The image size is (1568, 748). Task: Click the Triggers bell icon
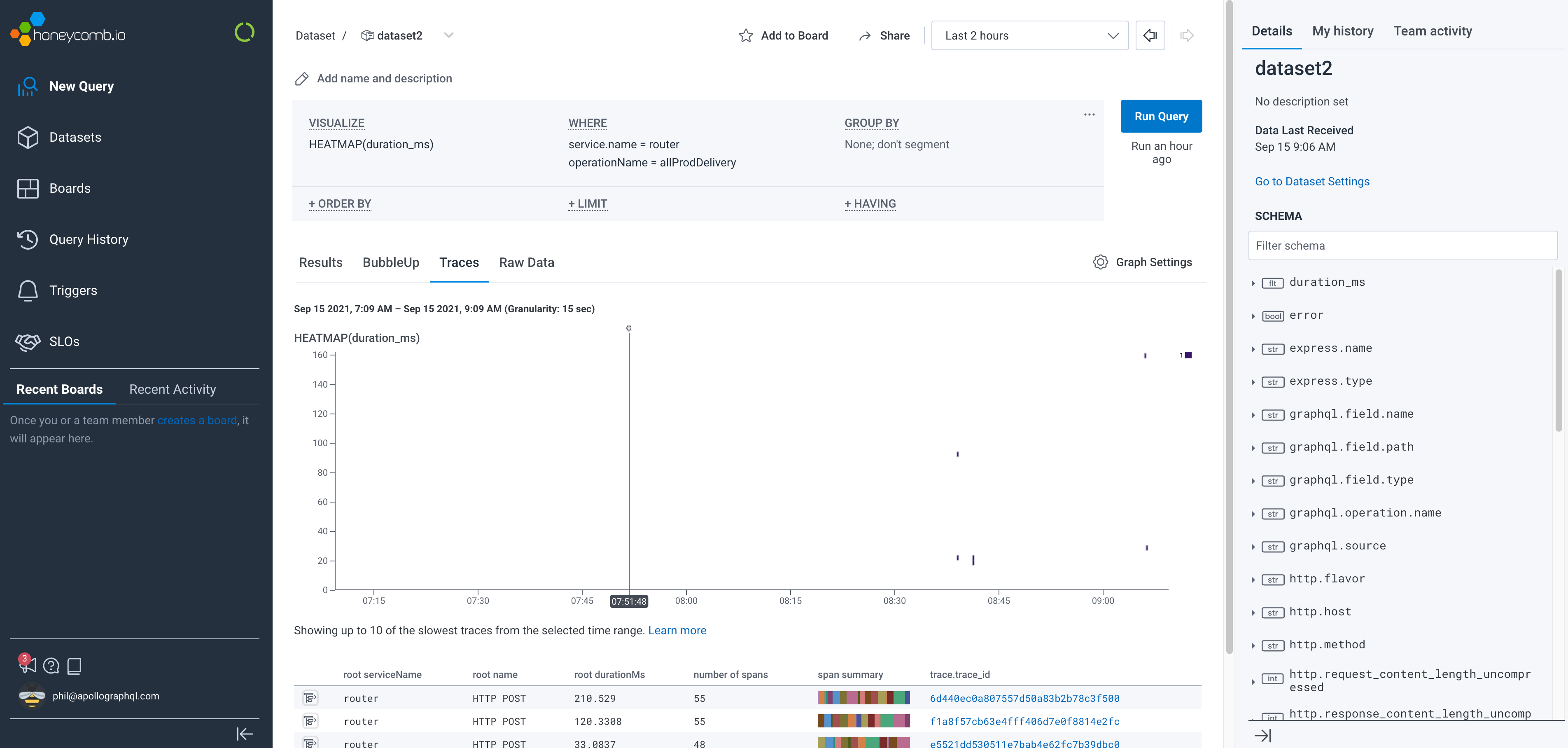28,290
